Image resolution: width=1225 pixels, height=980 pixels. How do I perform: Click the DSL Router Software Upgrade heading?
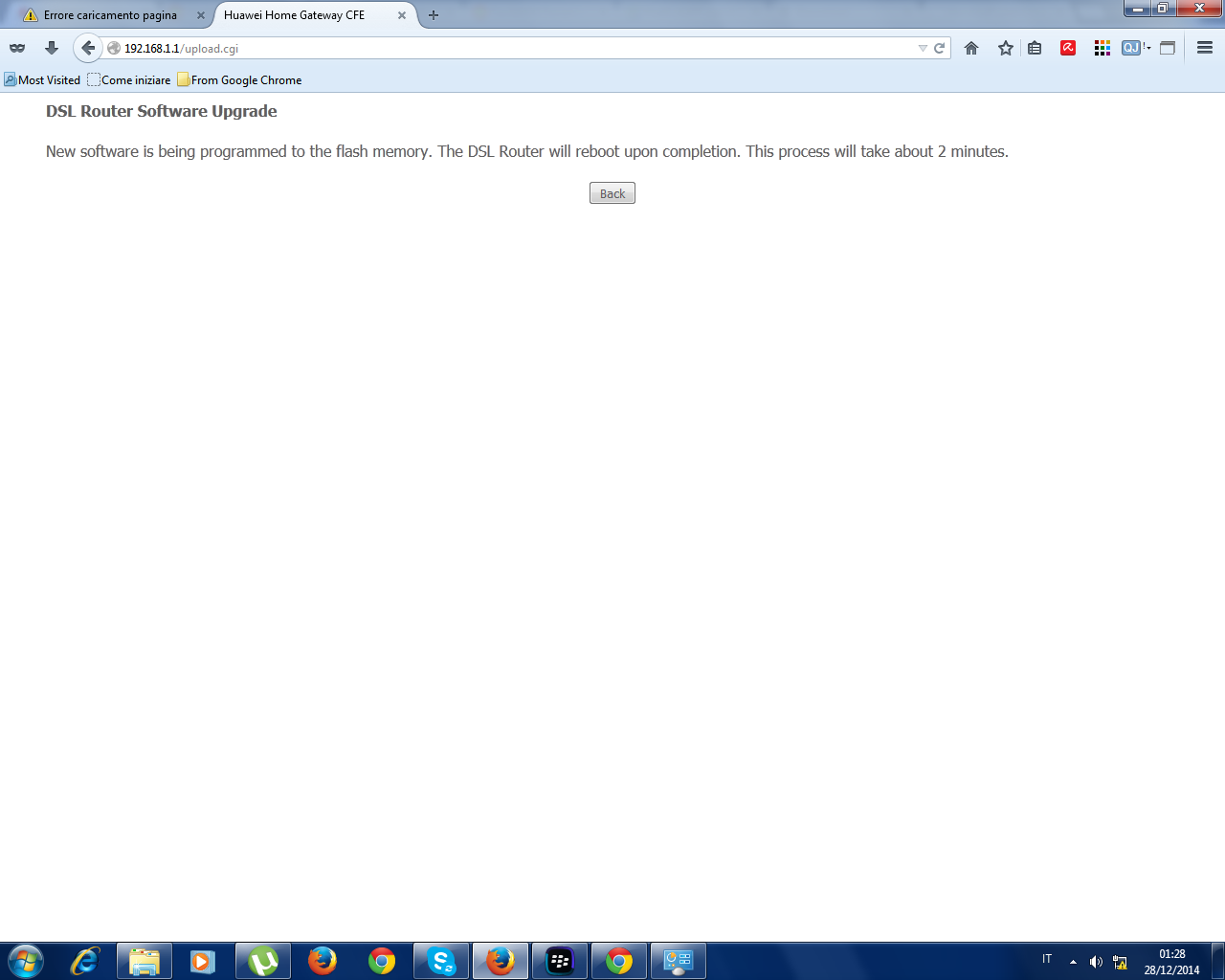tap(162, 111)
